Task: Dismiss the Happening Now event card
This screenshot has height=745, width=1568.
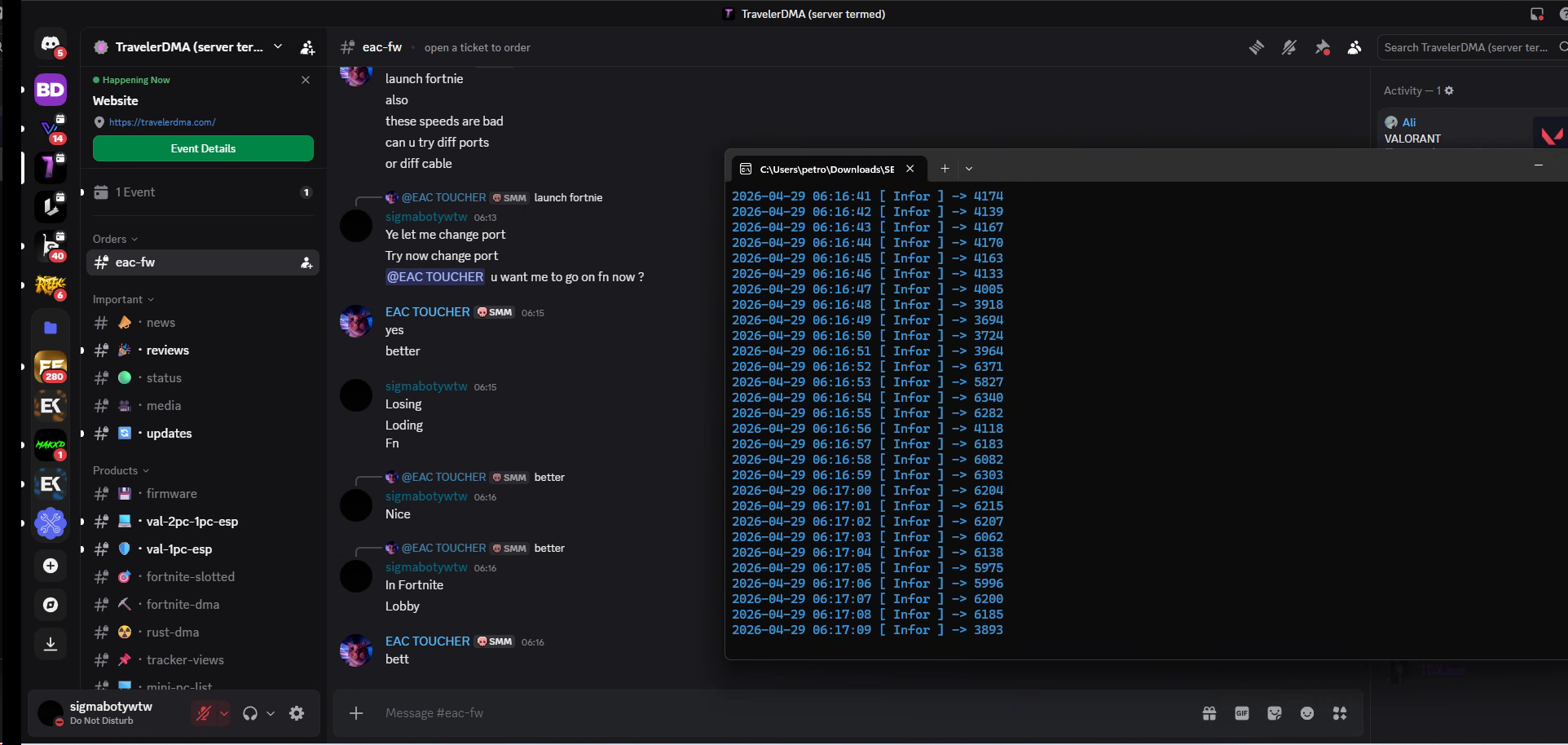Action: (x=306, y=80)
